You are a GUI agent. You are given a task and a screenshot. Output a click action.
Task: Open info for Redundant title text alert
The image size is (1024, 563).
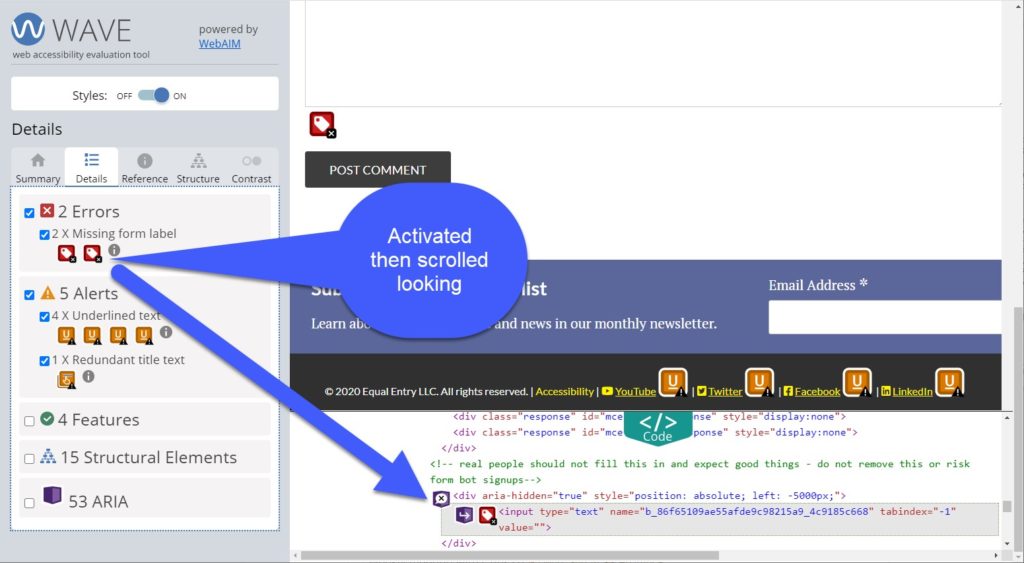point(88,377)
